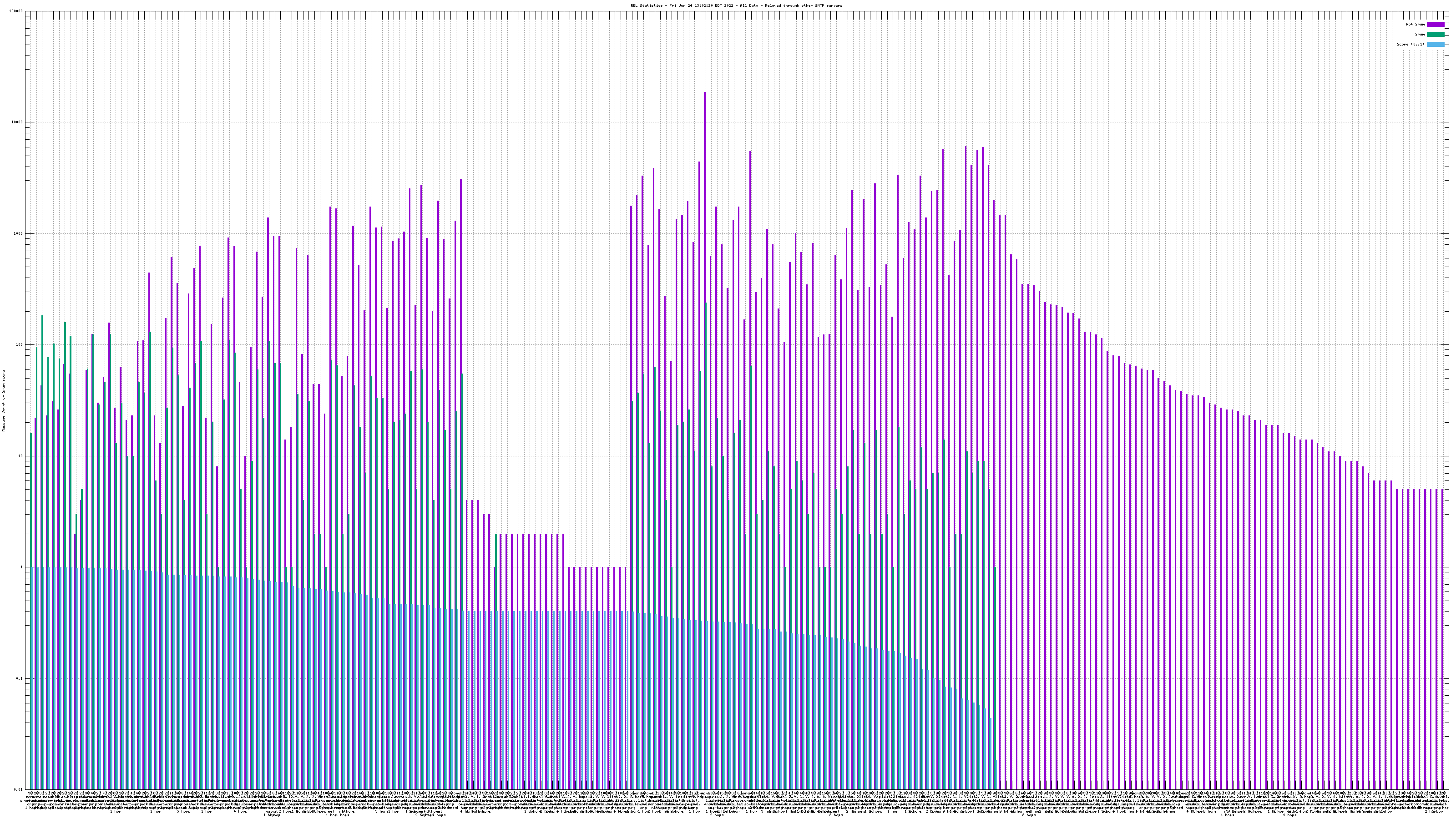Click the 0.01 y-axis tick label
The image size is (1456, 819).
click(19, 789)
